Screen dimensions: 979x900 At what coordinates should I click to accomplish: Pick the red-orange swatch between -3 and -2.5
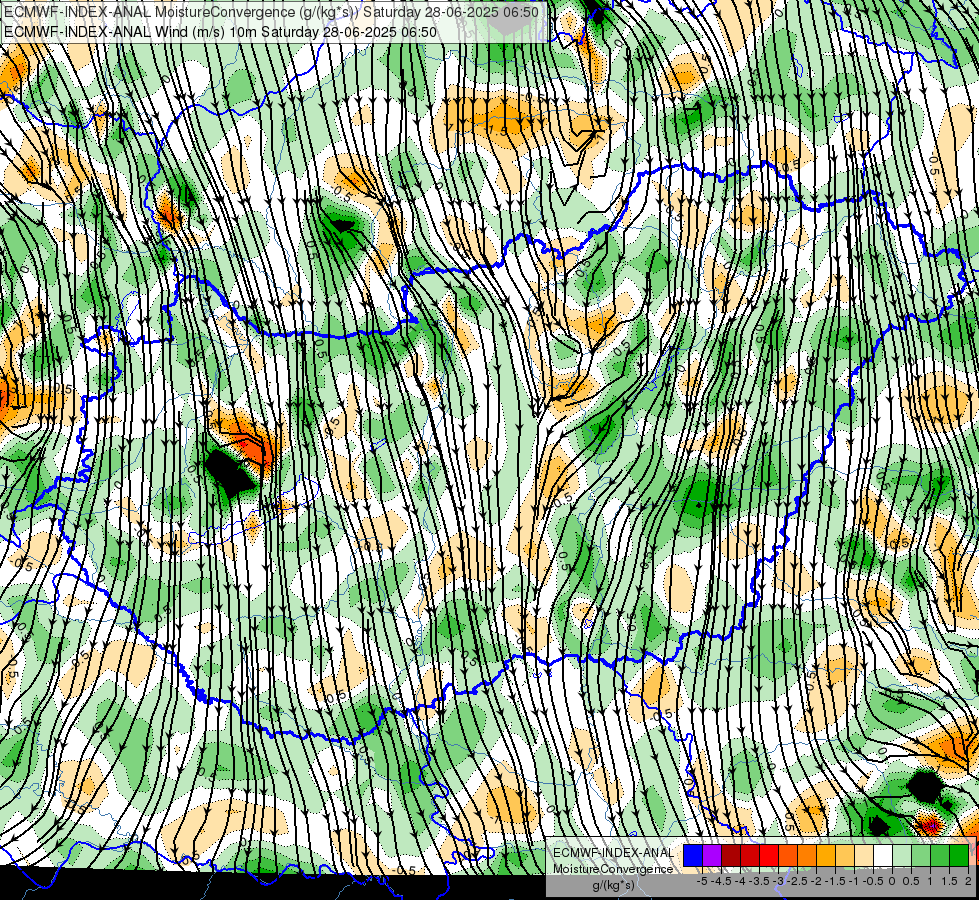tap(788, 856)
